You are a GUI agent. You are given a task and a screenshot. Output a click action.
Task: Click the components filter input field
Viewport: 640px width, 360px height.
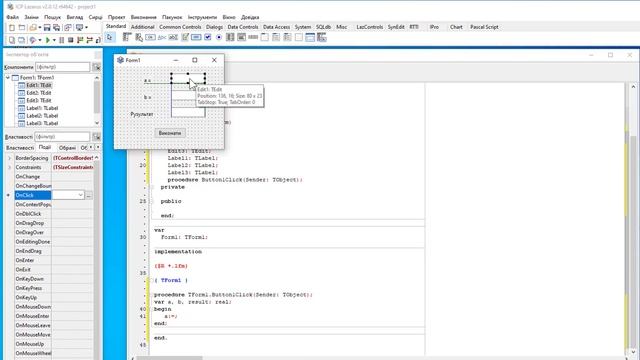(x=62, y=67)
